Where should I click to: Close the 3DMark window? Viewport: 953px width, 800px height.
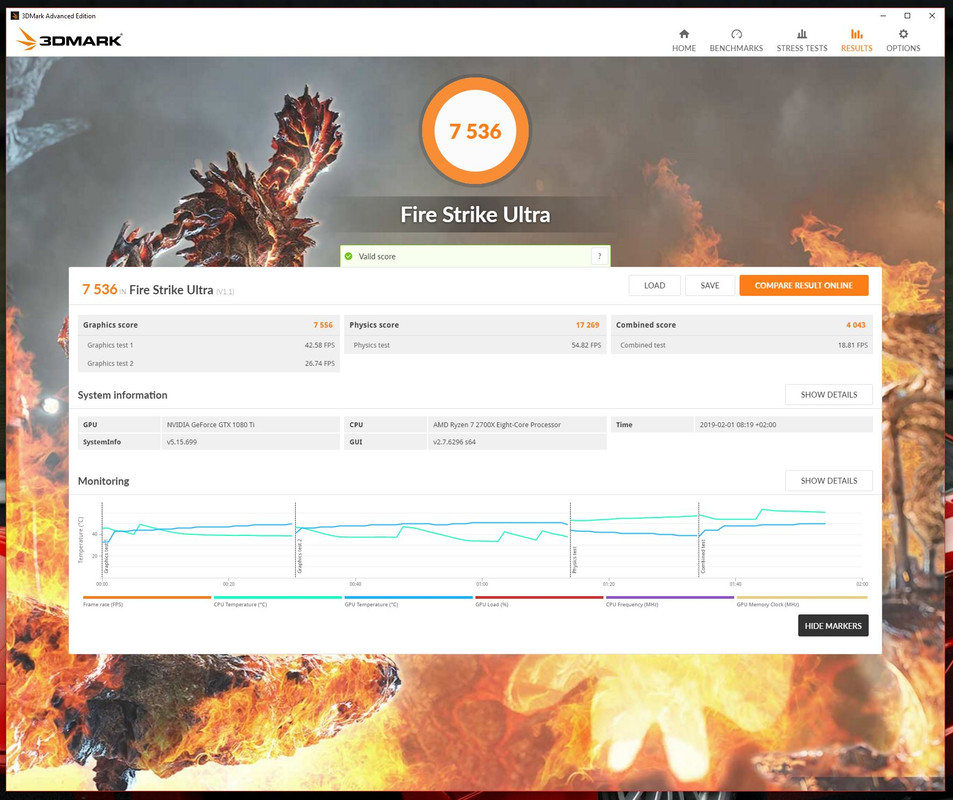click(932, 16)
